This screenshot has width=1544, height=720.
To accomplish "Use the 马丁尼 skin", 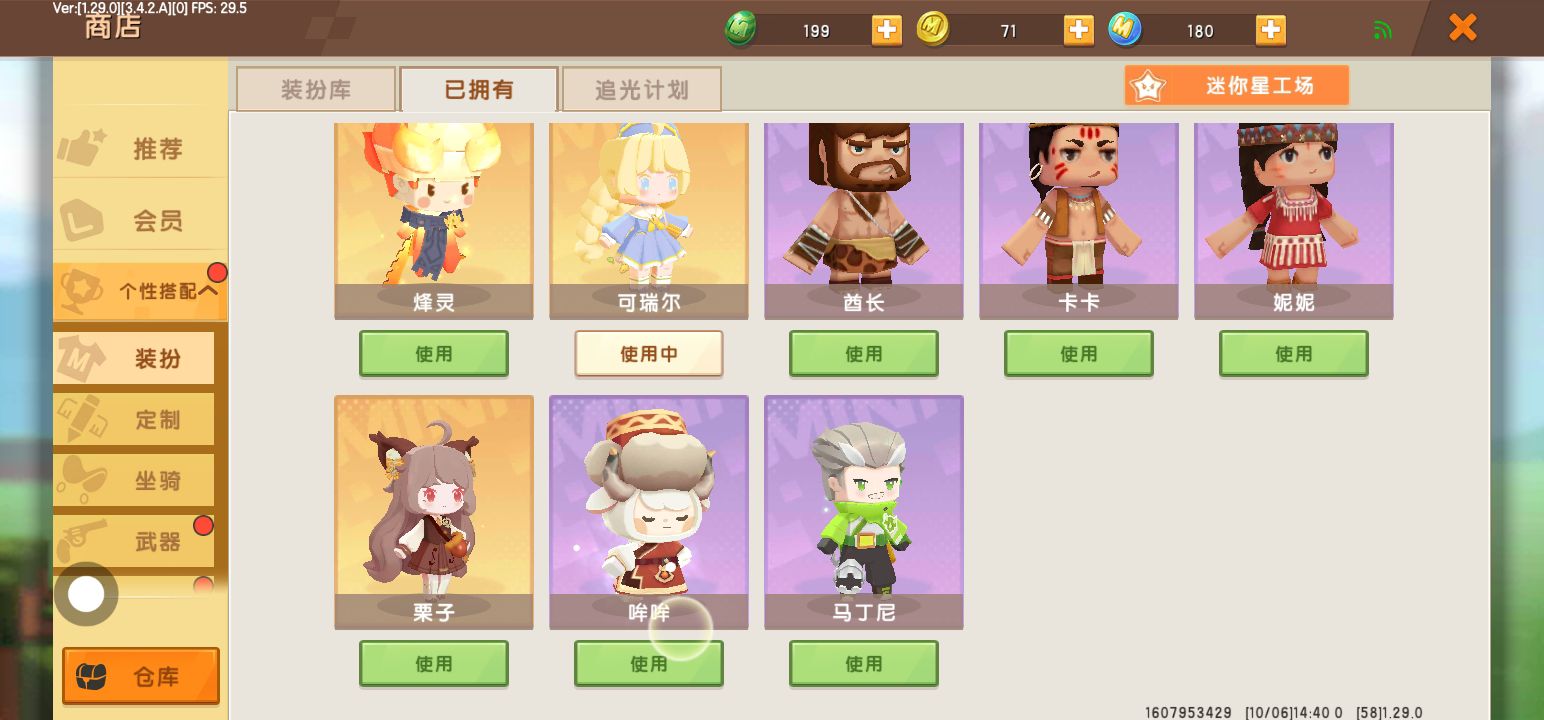I will 864,664.
